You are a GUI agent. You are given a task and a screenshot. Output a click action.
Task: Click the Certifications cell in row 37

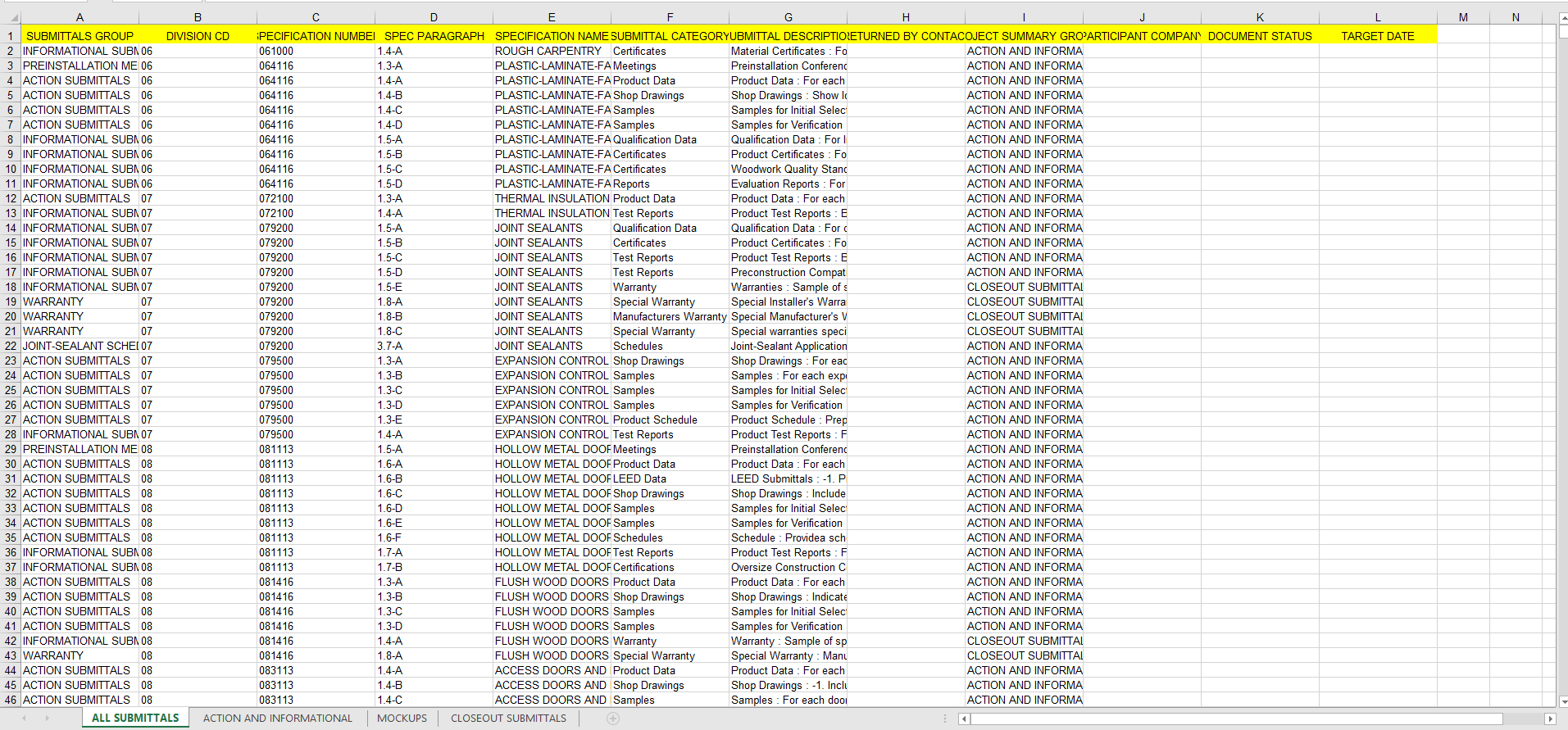pyautogui.click(x=670, y=567)
